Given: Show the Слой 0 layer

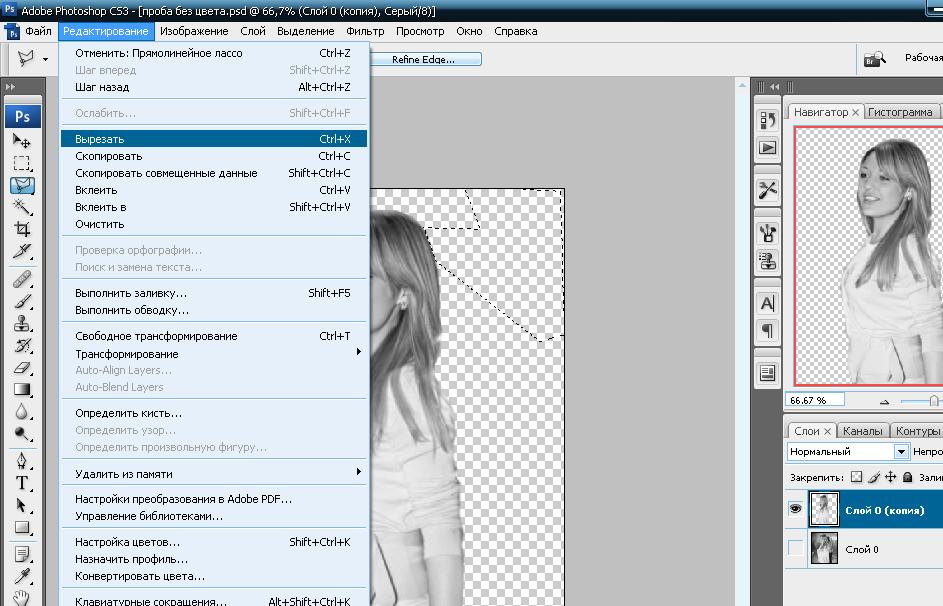Looking at the screenshot, I should point(795,548).
